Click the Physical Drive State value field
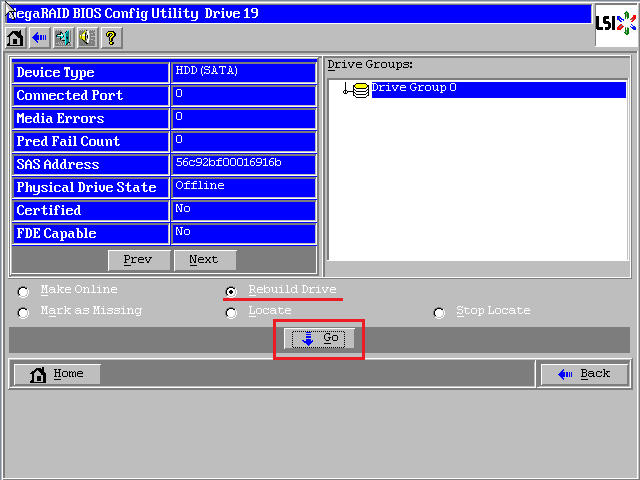The height and width of the screenshot is (480, 640). 244,187
